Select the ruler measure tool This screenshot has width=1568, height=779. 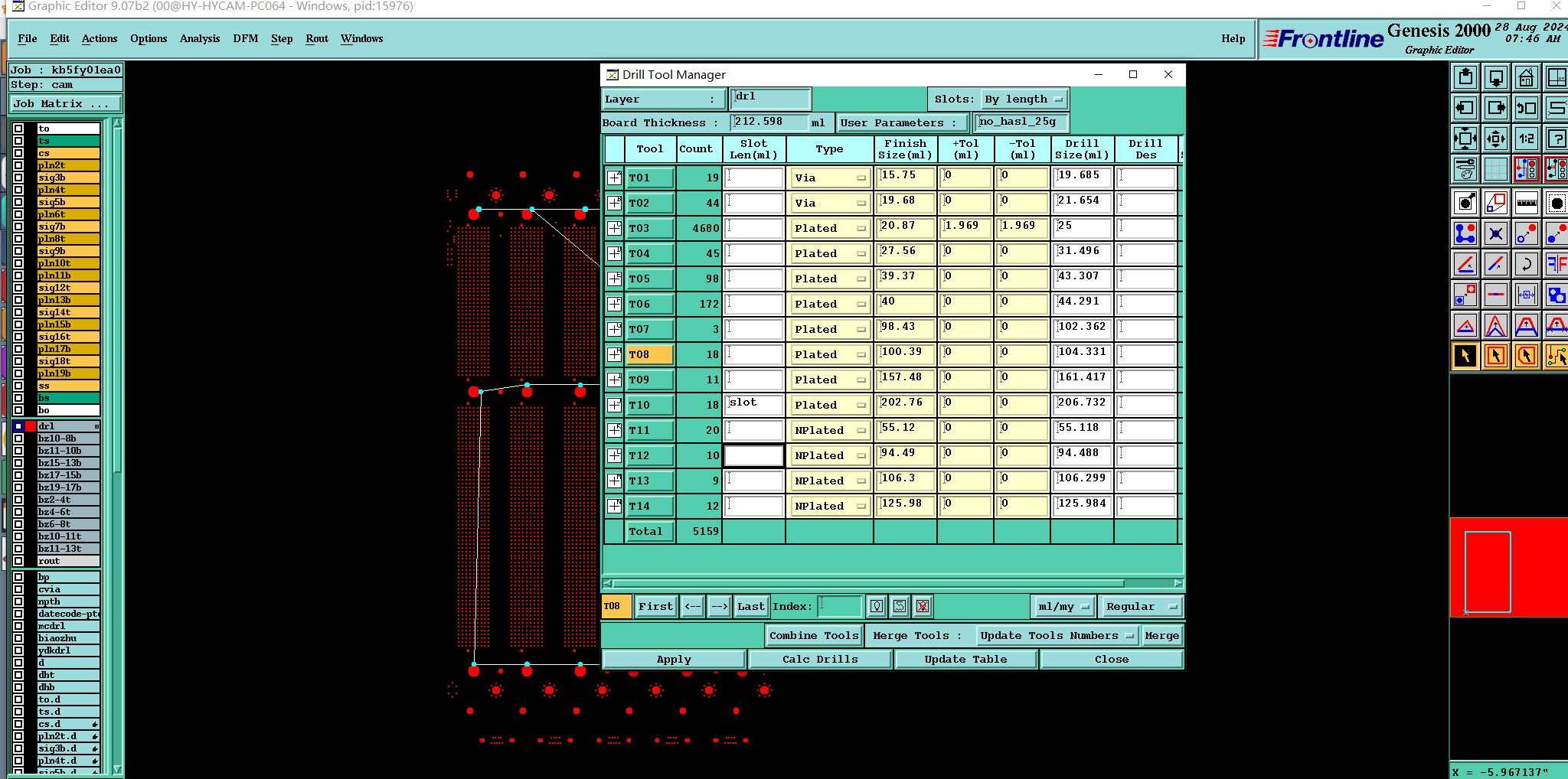coord(1527,203)
